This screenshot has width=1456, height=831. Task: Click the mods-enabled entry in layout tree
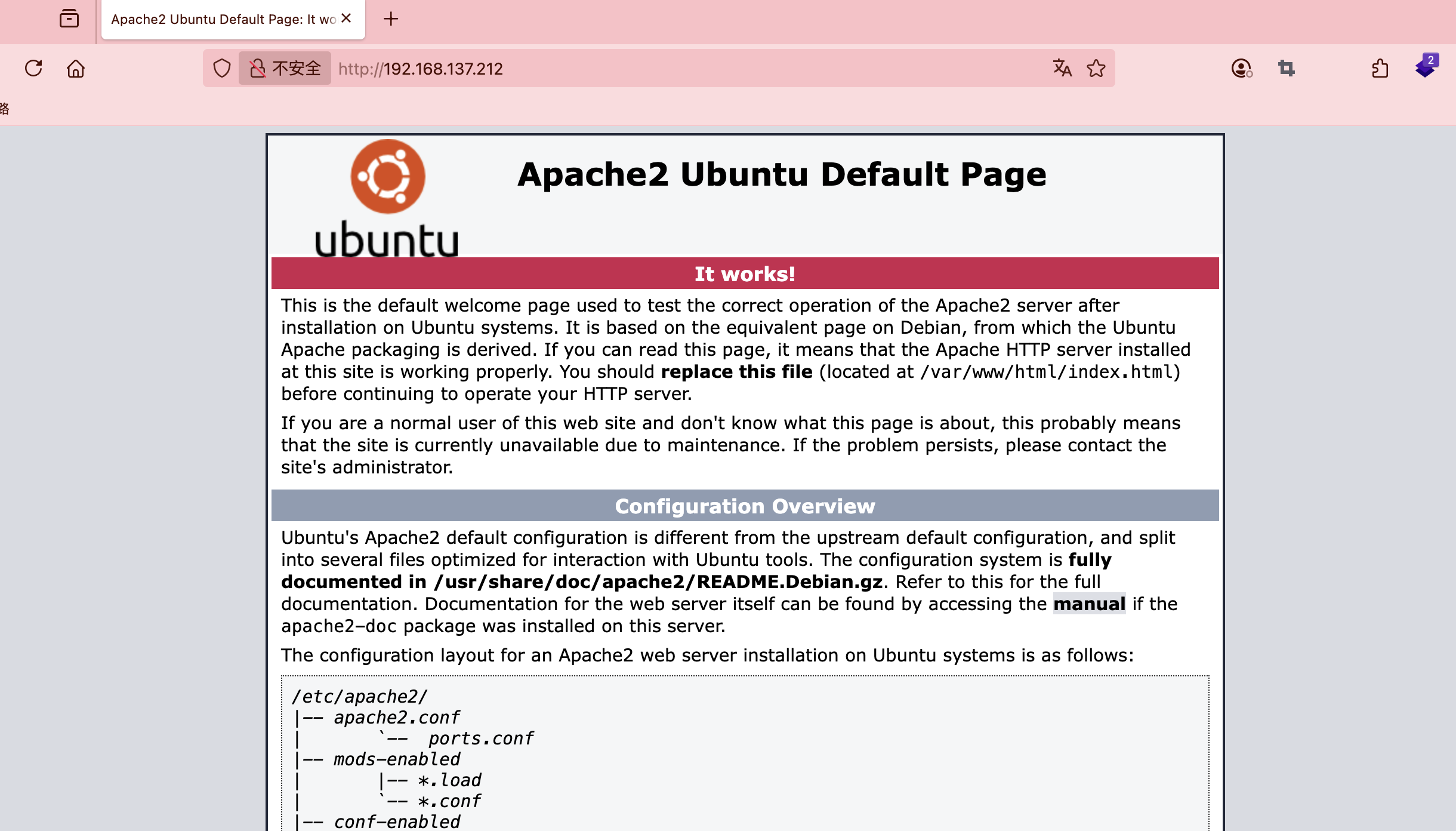397,759
